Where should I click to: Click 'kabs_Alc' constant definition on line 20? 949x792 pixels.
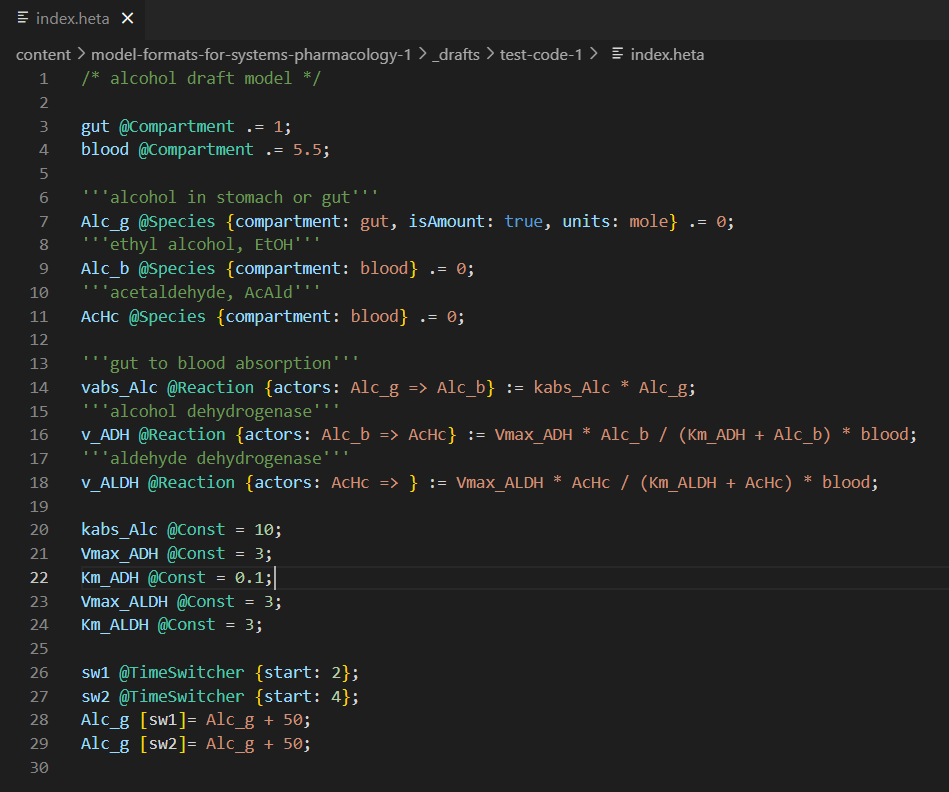tap(119, 529)
